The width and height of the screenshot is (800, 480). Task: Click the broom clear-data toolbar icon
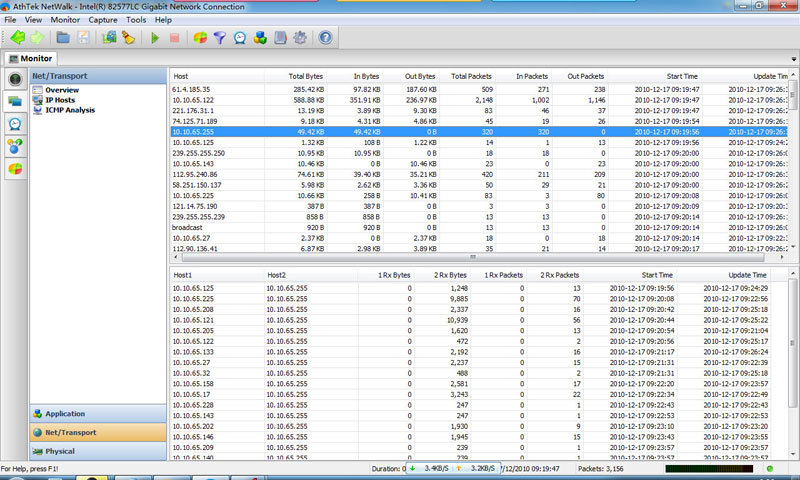[x=129, y=38]
